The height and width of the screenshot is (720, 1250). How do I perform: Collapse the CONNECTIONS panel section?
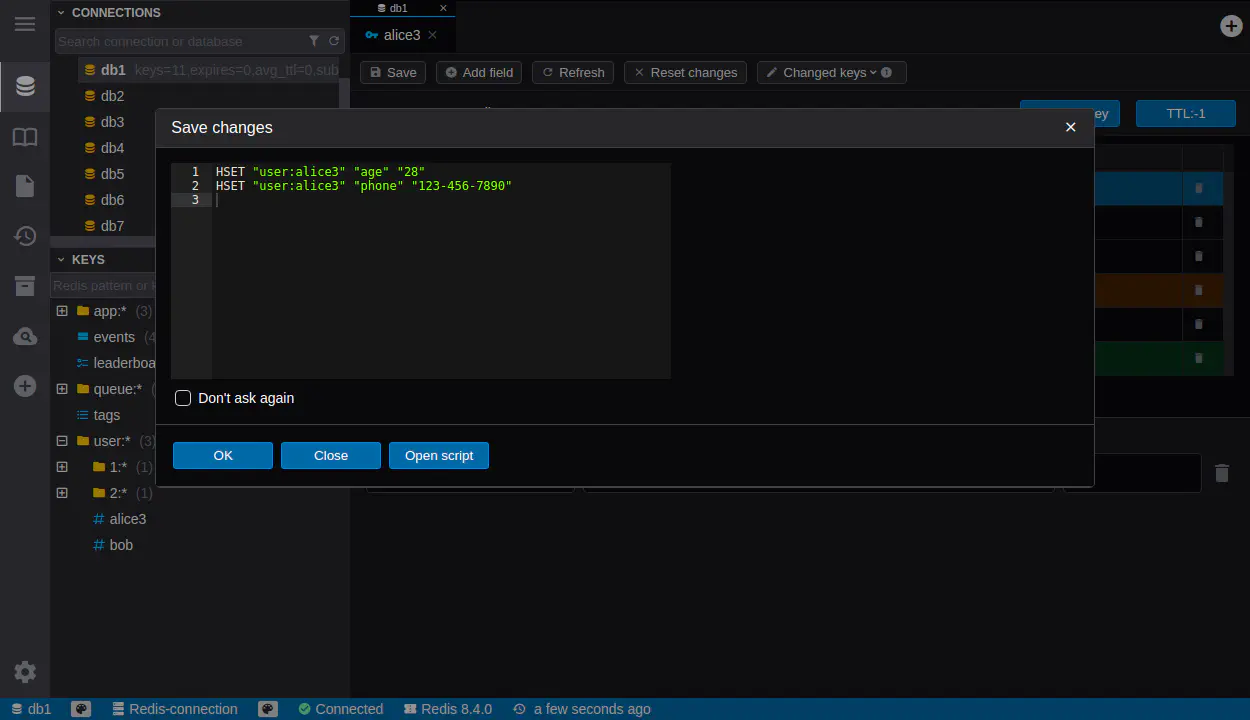click(x=61, y=13)
